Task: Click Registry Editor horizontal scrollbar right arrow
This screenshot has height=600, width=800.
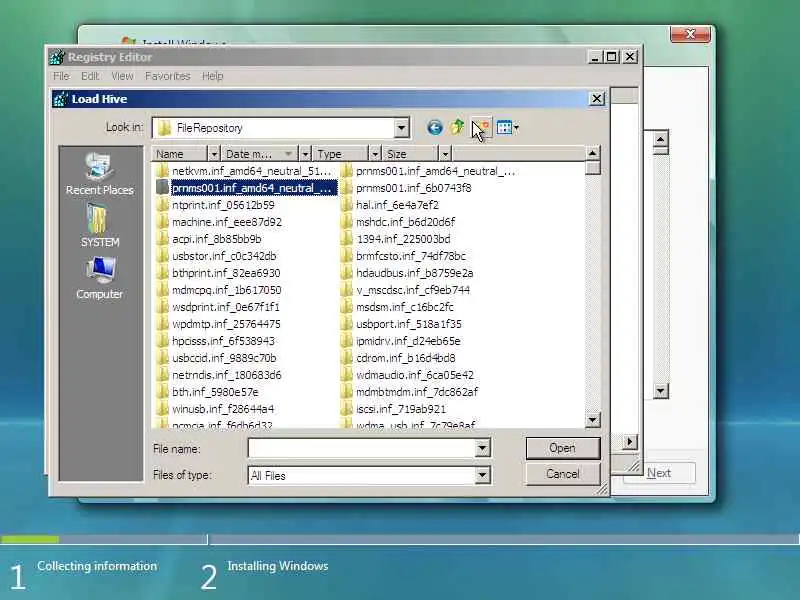Action: click(x=630, y=441)
